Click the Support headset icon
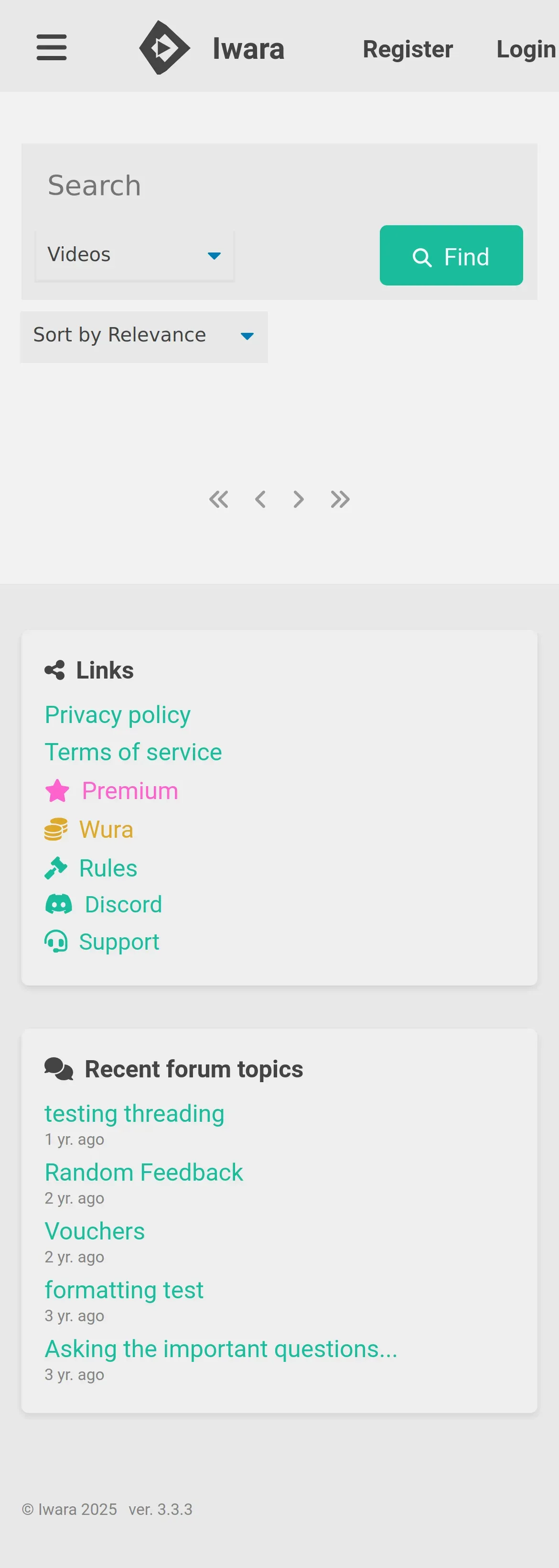The image size is (559, 1568). 56,942
